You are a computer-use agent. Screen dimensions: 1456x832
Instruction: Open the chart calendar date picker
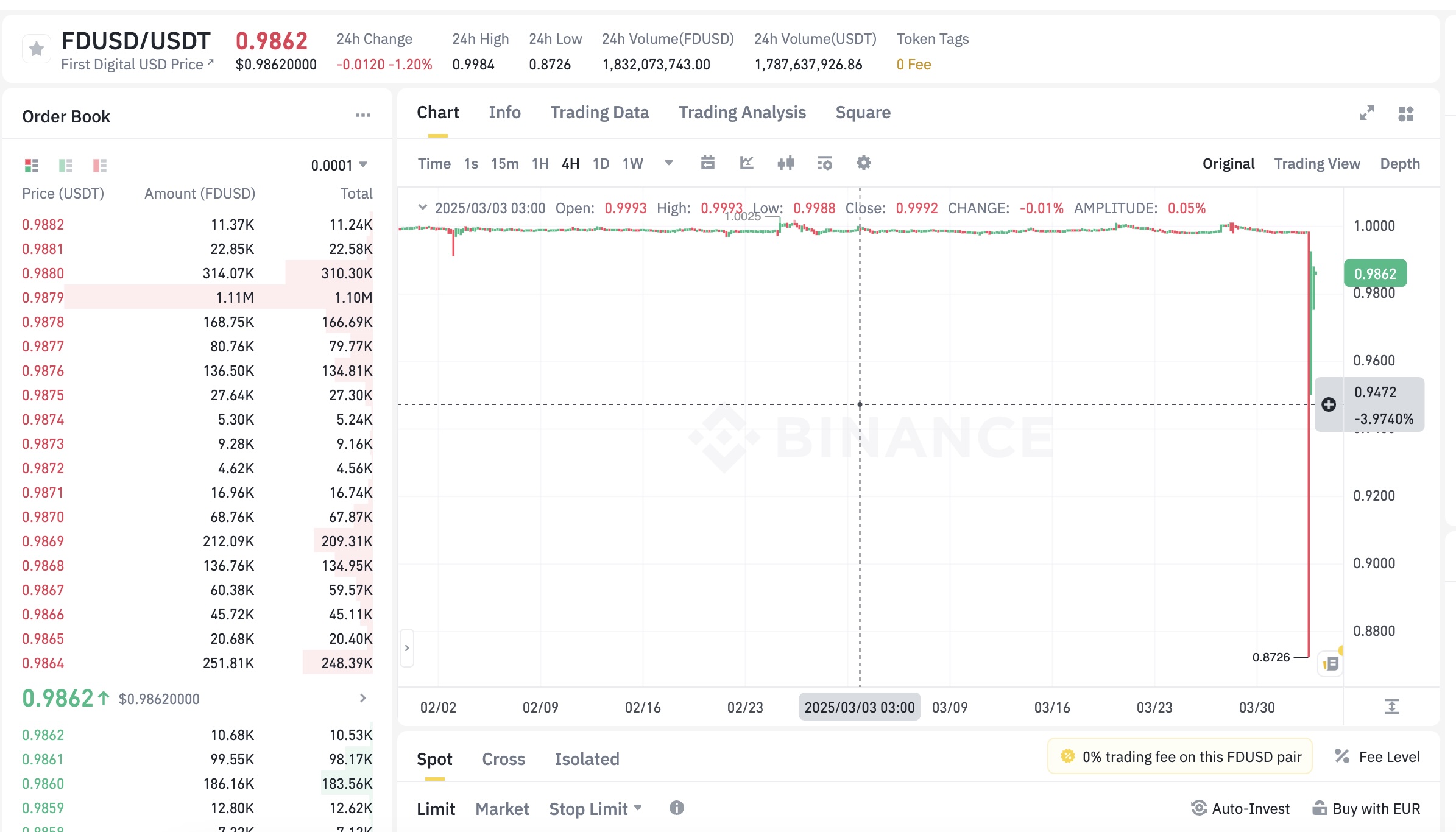point(708,163)
